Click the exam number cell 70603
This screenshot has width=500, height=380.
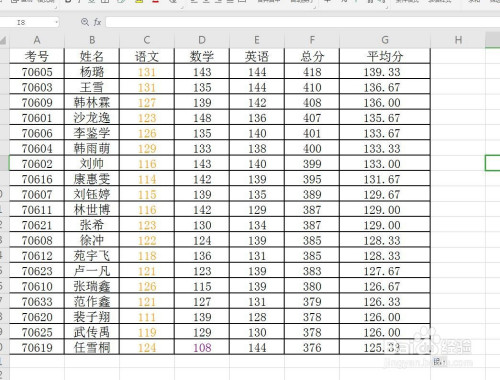click(x=37, y=87)
